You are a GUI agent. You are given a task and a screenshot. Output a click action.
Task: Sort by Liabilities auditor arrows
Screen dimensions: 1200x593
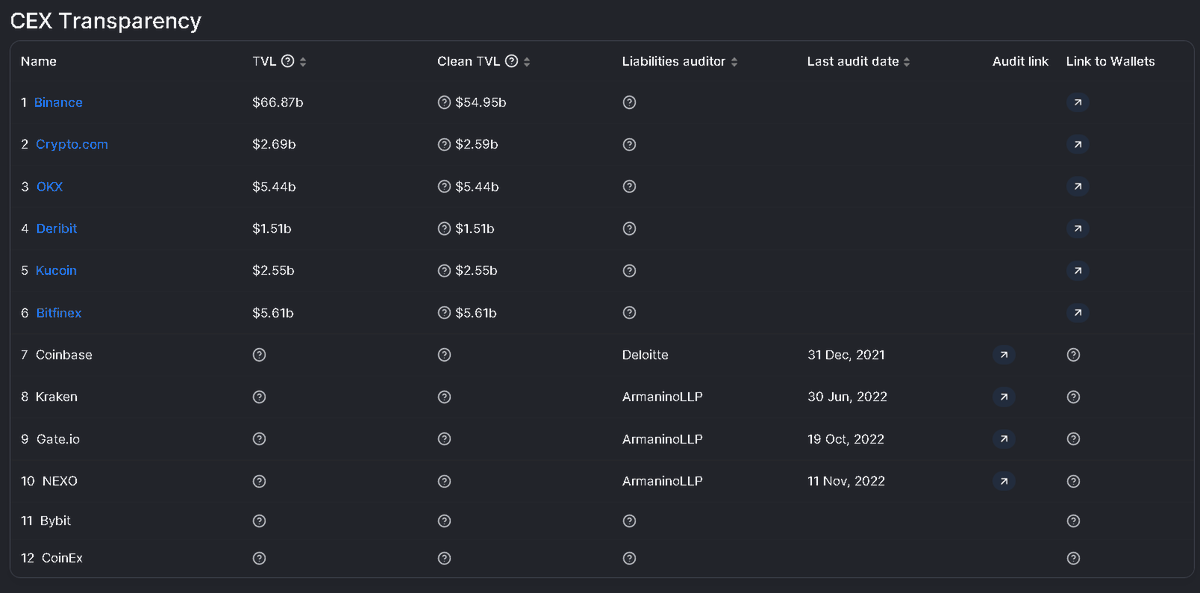point(734,62)
